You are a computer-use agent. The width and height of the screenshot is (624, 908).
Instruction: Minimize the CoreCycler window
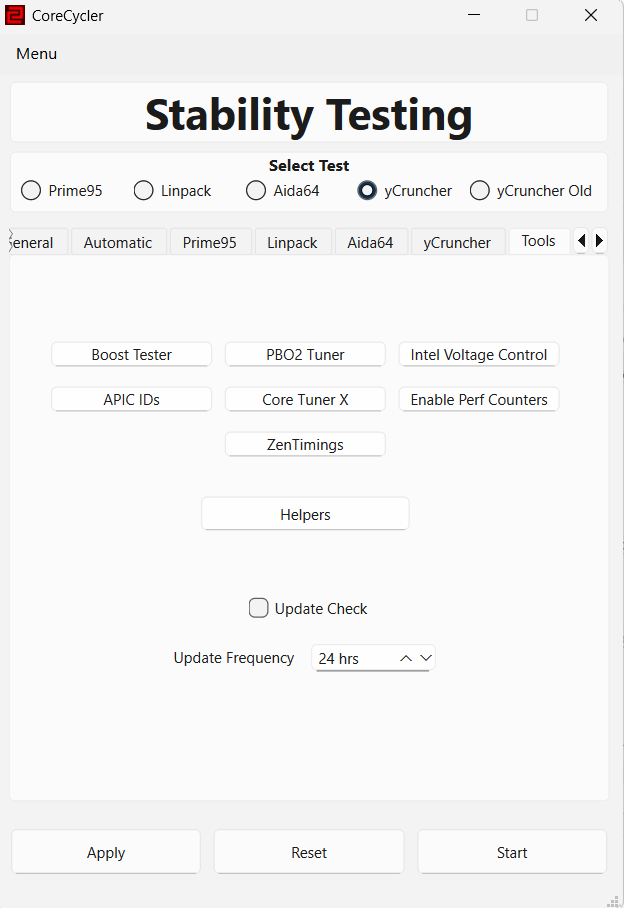(x=474, y=15)
